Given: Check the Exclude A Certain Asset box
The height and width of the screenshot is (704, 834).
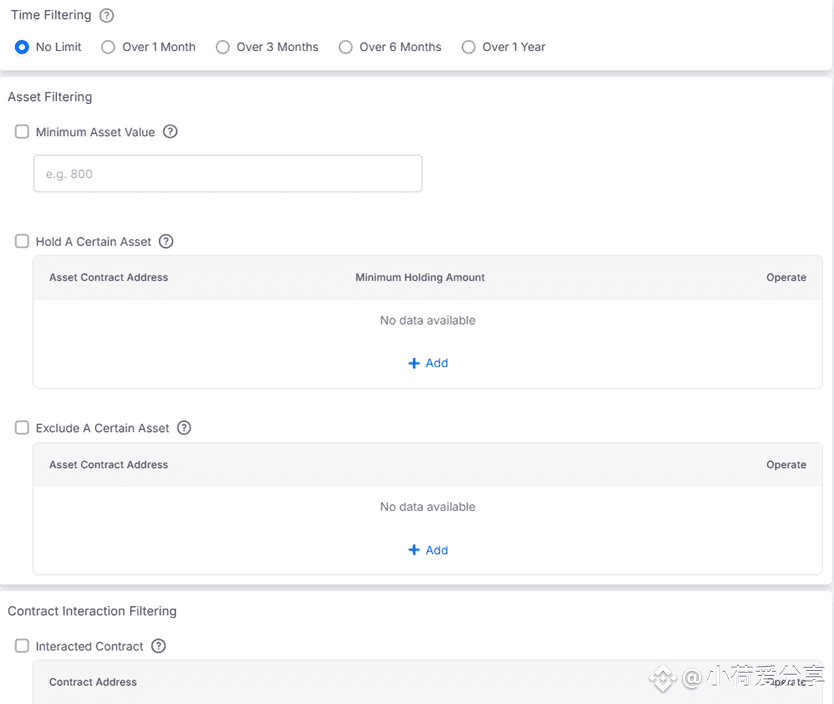Looking at the screenshot, I should (x=22, y=428).
